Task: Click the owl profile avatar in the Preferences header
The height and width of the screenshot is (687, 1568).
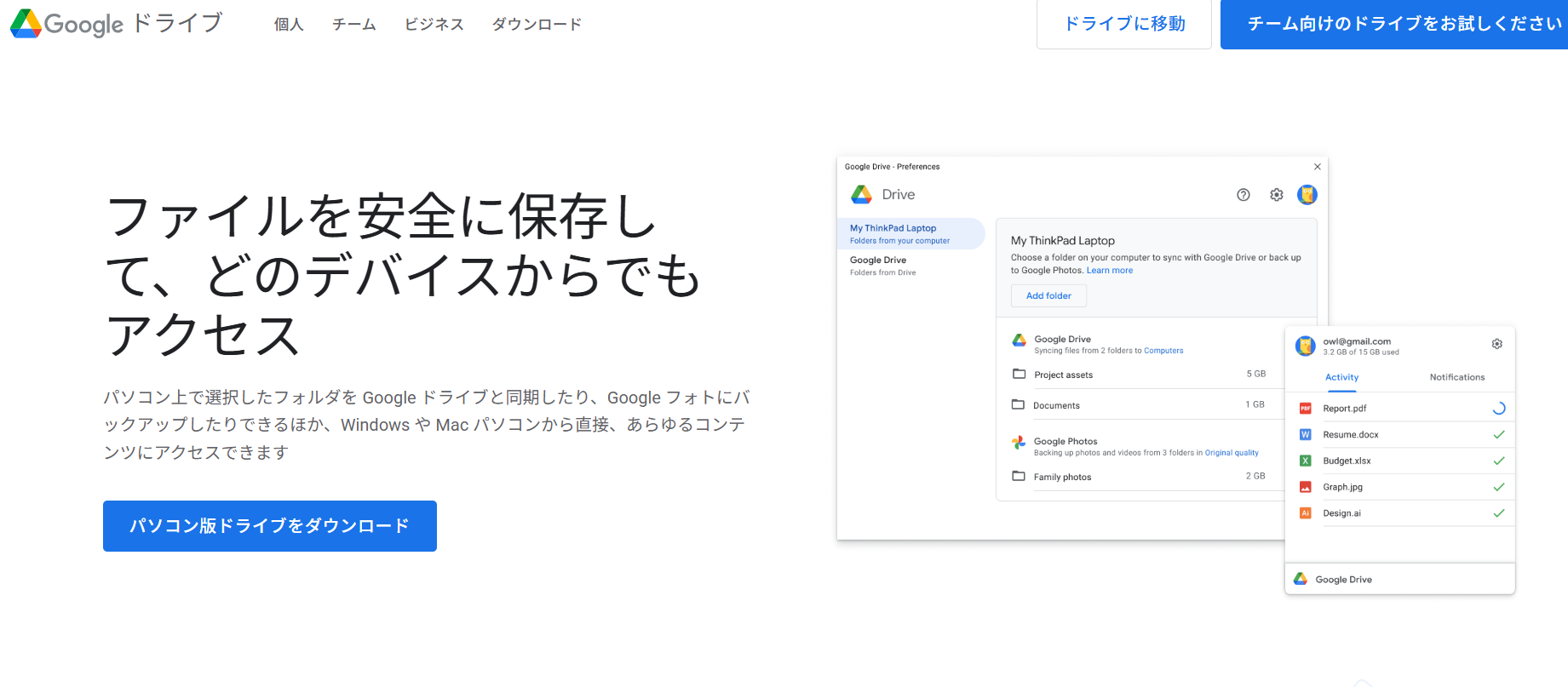Action: 1307,195
